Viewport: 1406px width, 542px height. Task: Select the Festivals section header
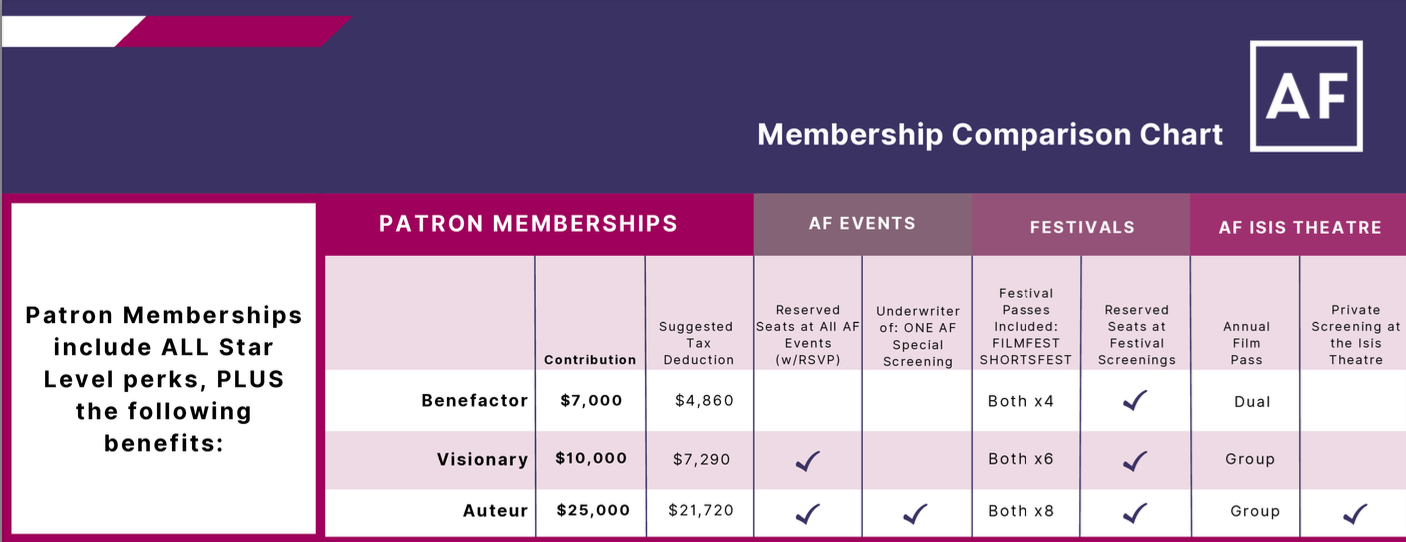[x=1082, y=227]
